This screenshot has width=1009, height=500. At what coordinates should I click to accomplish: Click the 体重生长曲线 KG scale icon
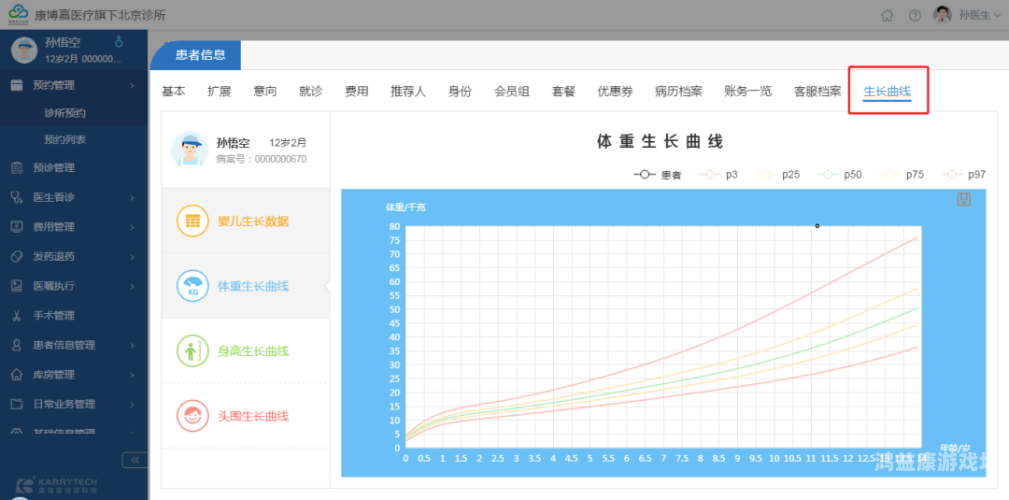(192, 286)
